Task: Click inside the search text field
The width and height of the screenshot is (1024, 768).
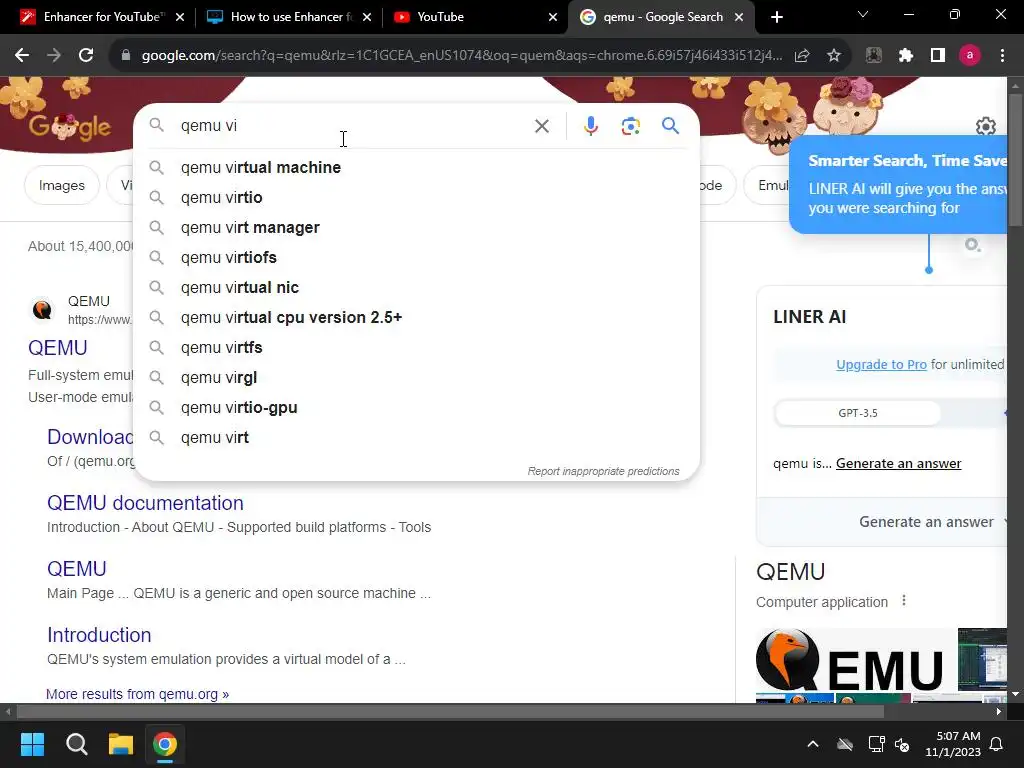Action: 353,125
